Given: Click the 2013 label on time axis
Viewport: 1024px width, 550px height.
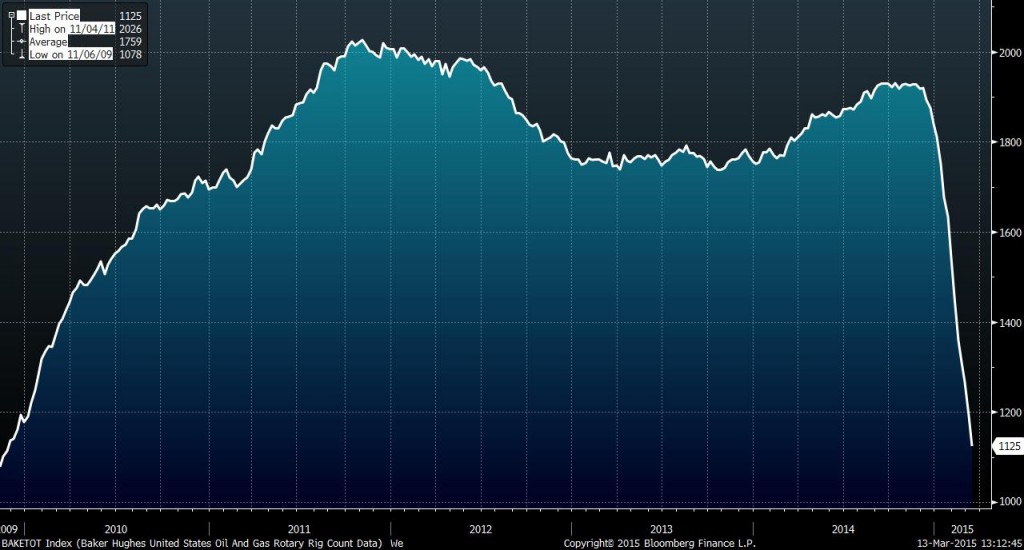Looking at the screenshot, I should (661, 528).
